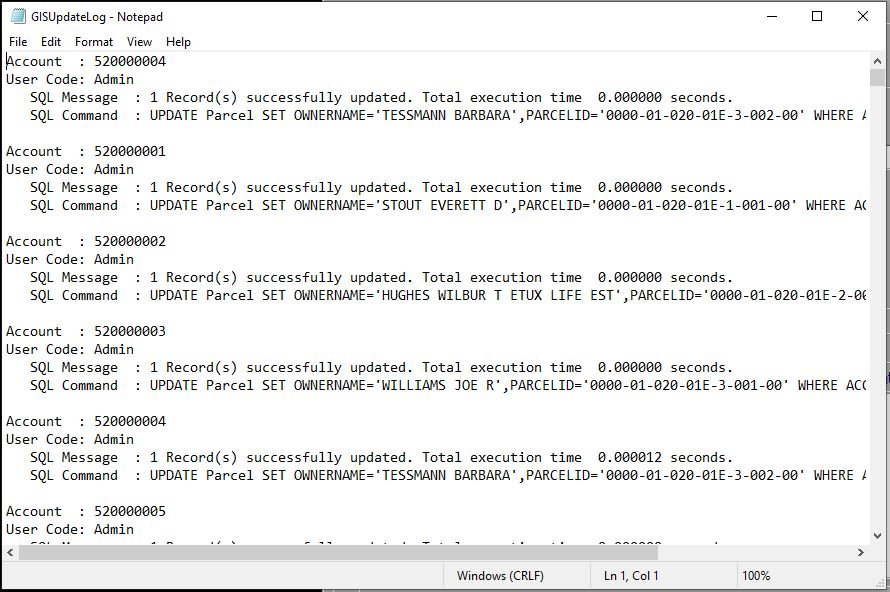Image resolution: width=890 pixels, height=592 pixels.
Task: Click the Ln 1, Col 1 status indicator
Action: (x=631, y=576)
